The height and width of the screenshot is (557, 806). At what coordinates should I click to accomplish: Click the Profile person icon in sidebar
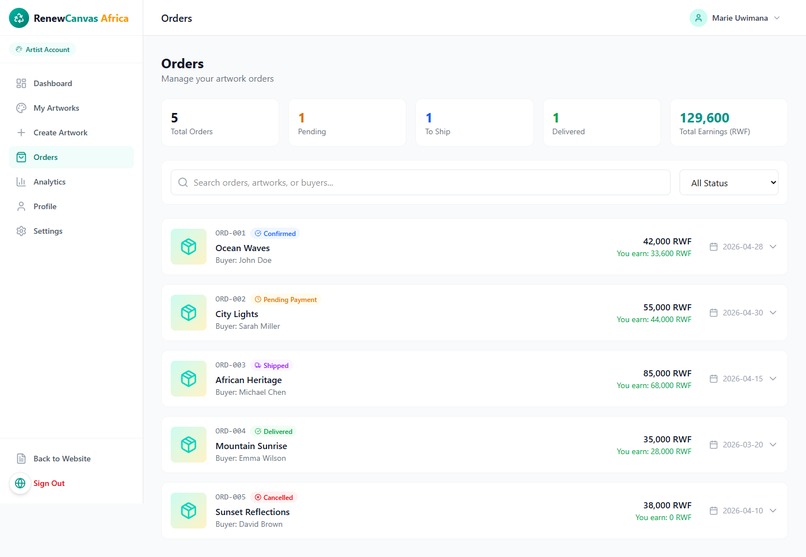pyautogui.click(x=21, y=207)
